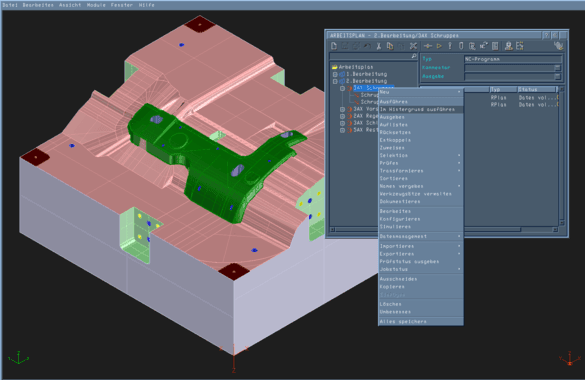Screen dimensions: 585x380
Task: Expand the 3AX Vorschlichten node below Schruppen
Action: click(342, 109)
